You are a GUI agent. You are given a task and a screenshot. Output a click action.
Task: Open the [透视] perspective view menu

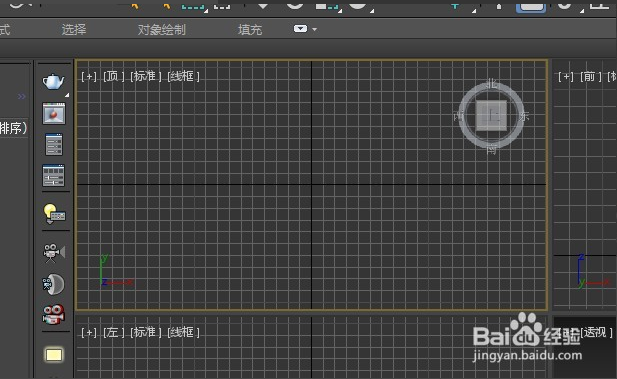tap(597, 333)
